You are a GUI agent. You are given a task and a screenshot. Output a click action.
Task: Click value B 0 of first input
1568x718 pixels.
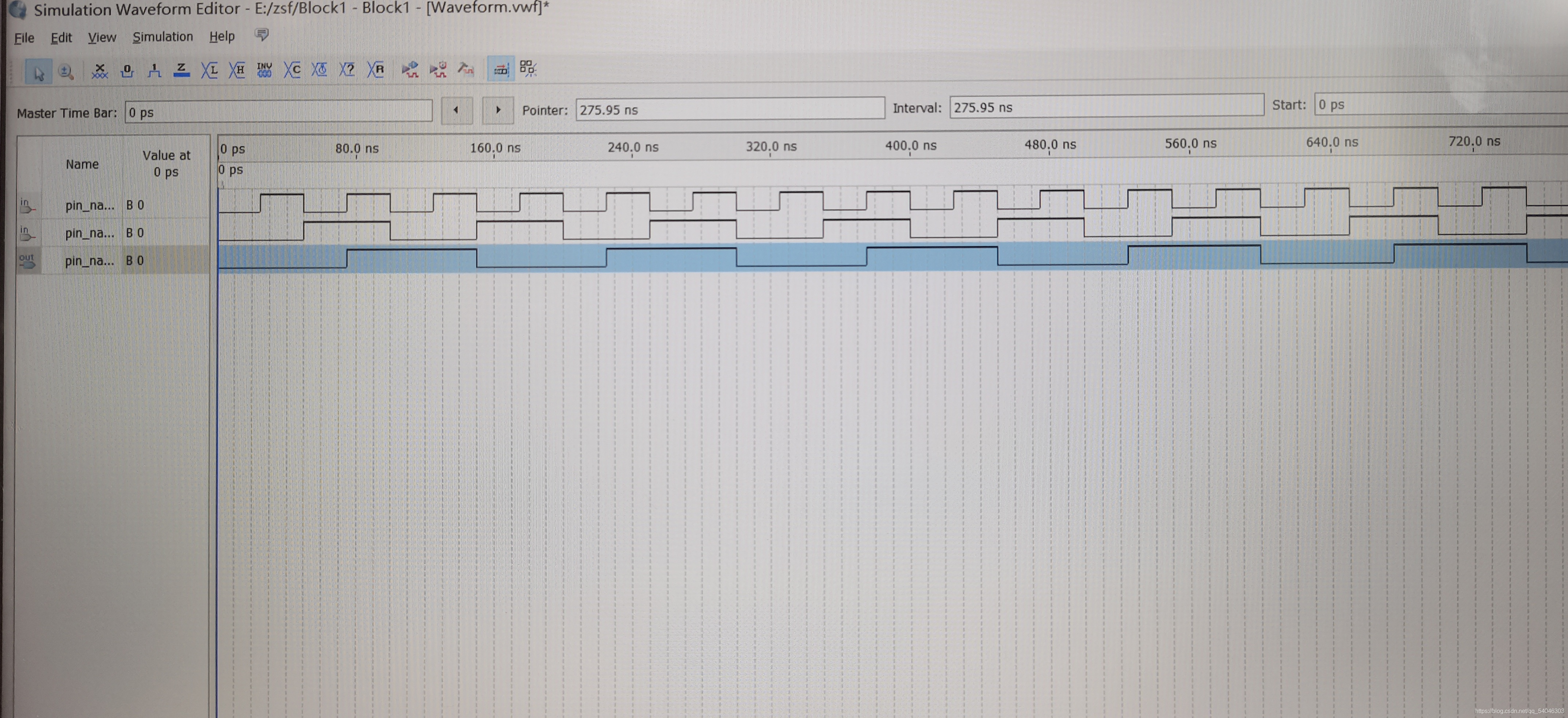[x=135, y=205]
